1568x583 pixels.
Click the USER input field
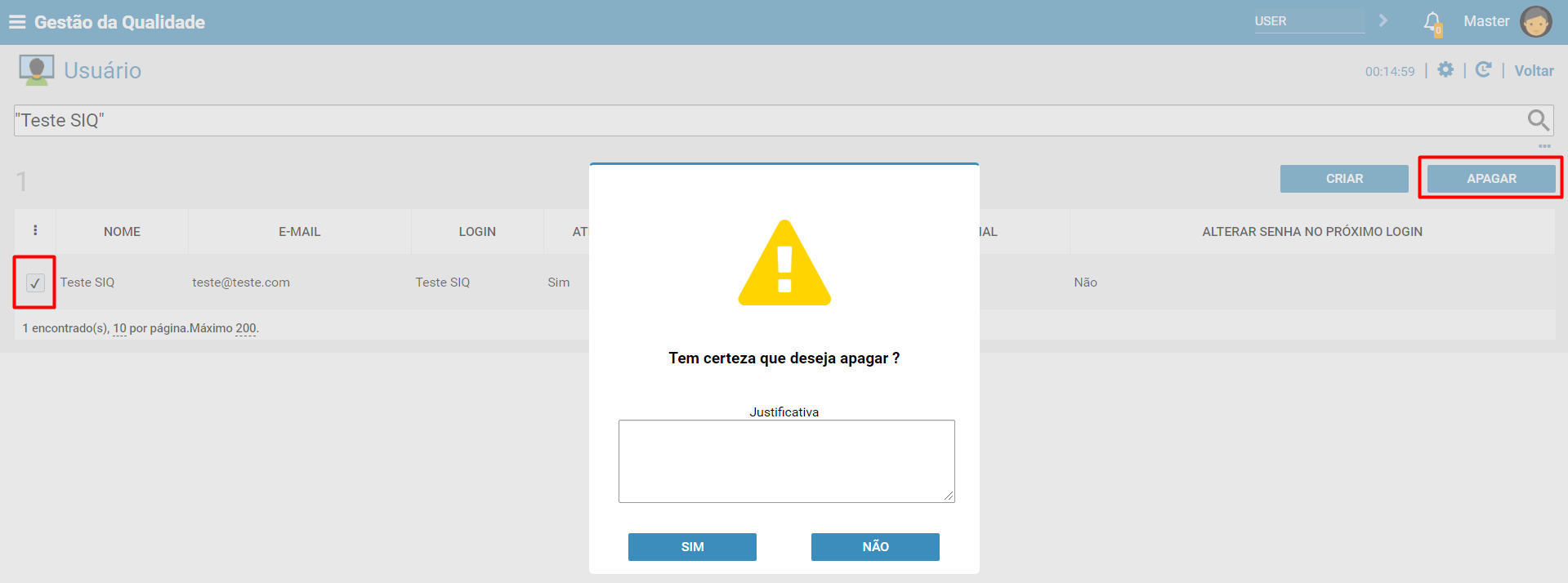pyautogui.click(x=1309, y=21)
